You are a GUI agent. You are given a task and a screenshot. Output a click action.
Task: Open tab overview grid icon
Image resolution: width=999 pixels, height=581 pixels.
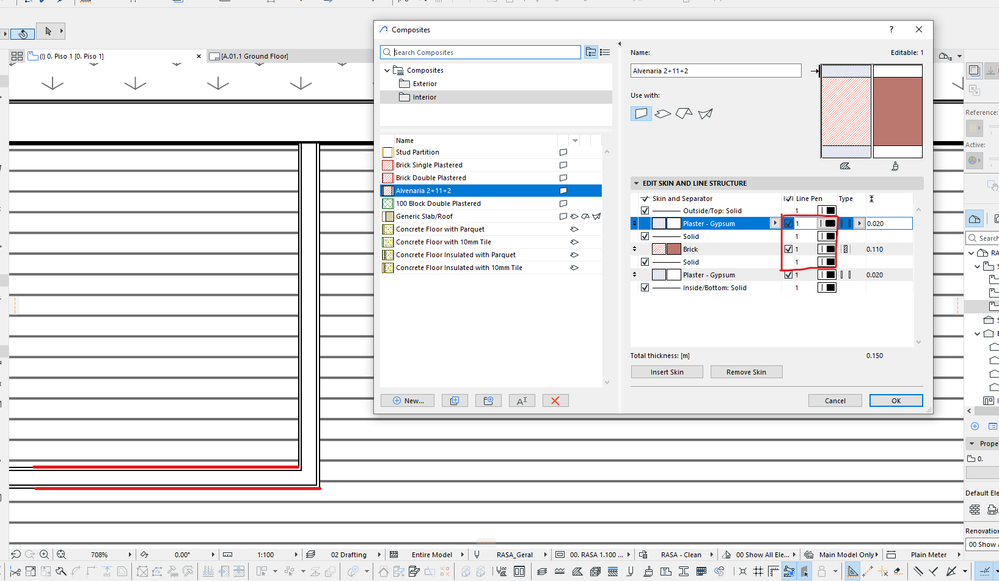click(x=17, y=56)
